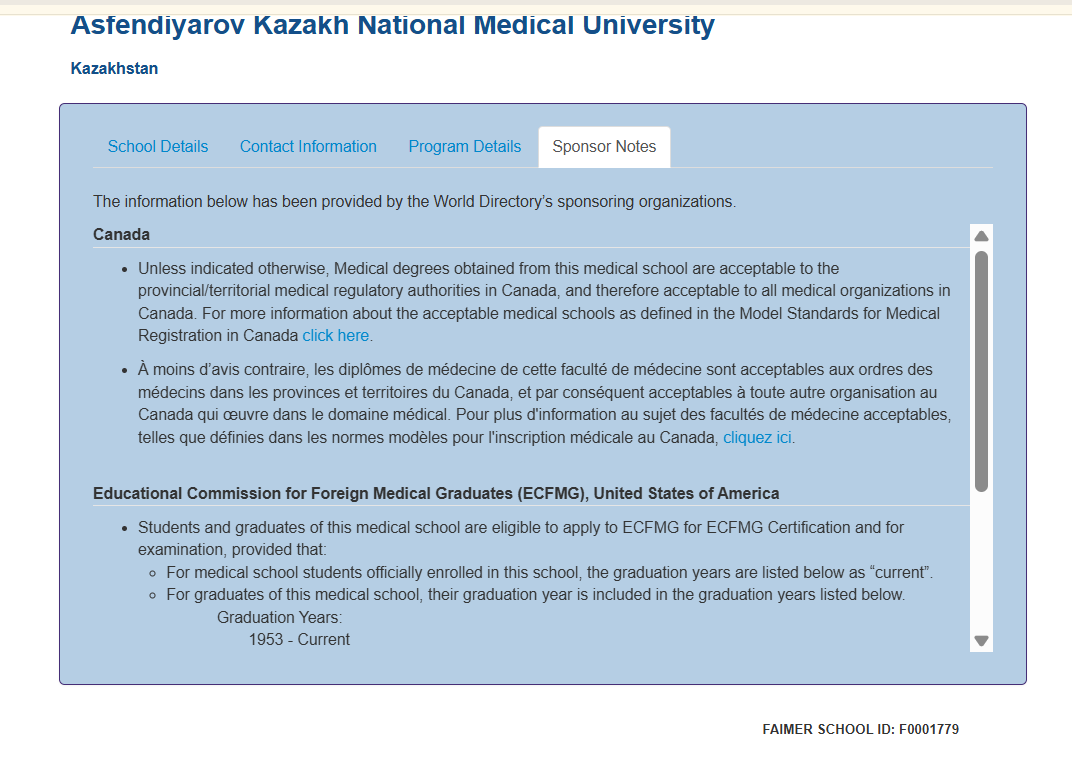Click the 'Kazakhstan' country label
The width and height of the screenshot is (1072, 759).
[114, 68]
